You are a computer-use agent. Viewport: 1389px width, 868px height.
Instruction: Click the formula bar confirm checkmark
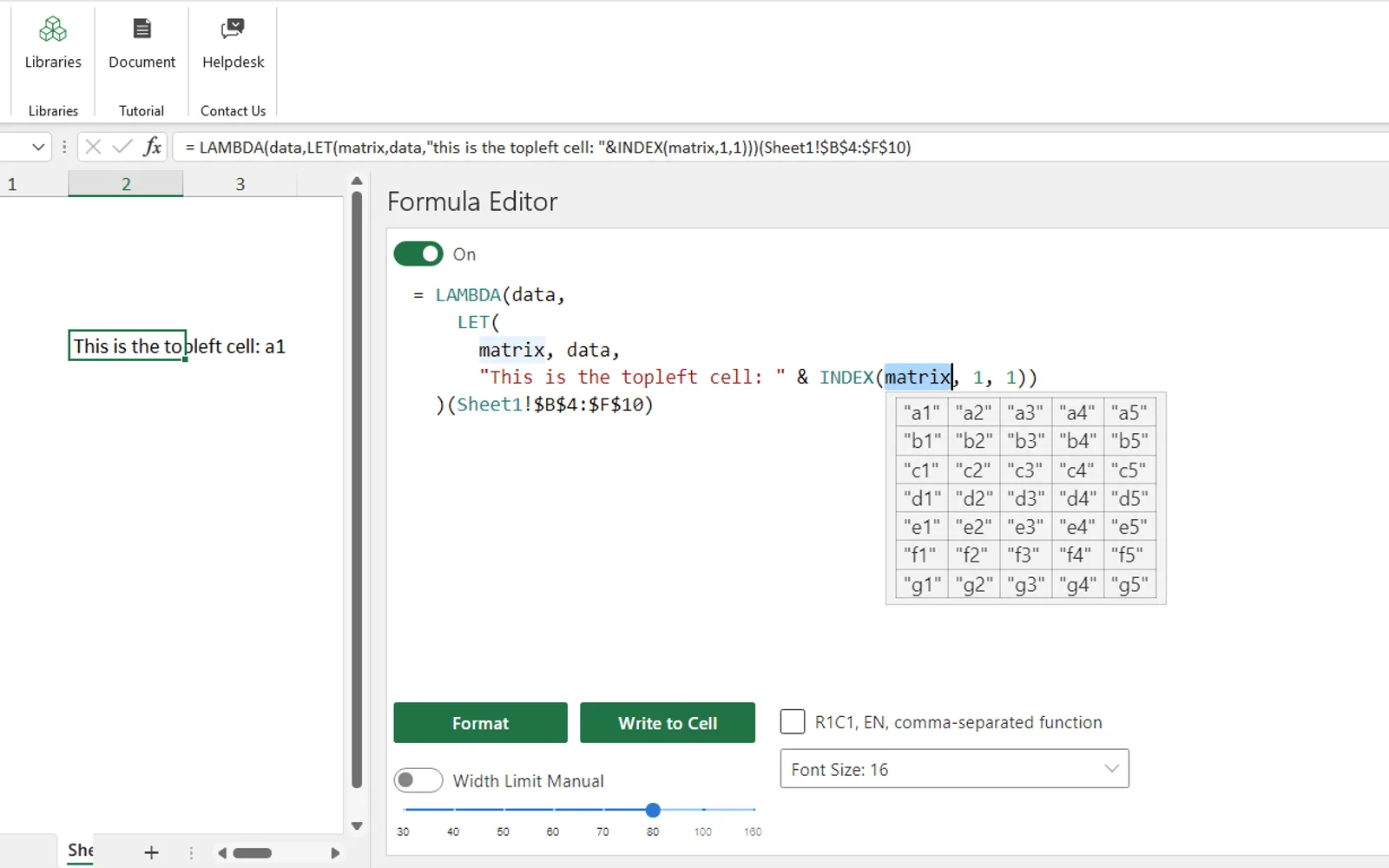[122, 147]
